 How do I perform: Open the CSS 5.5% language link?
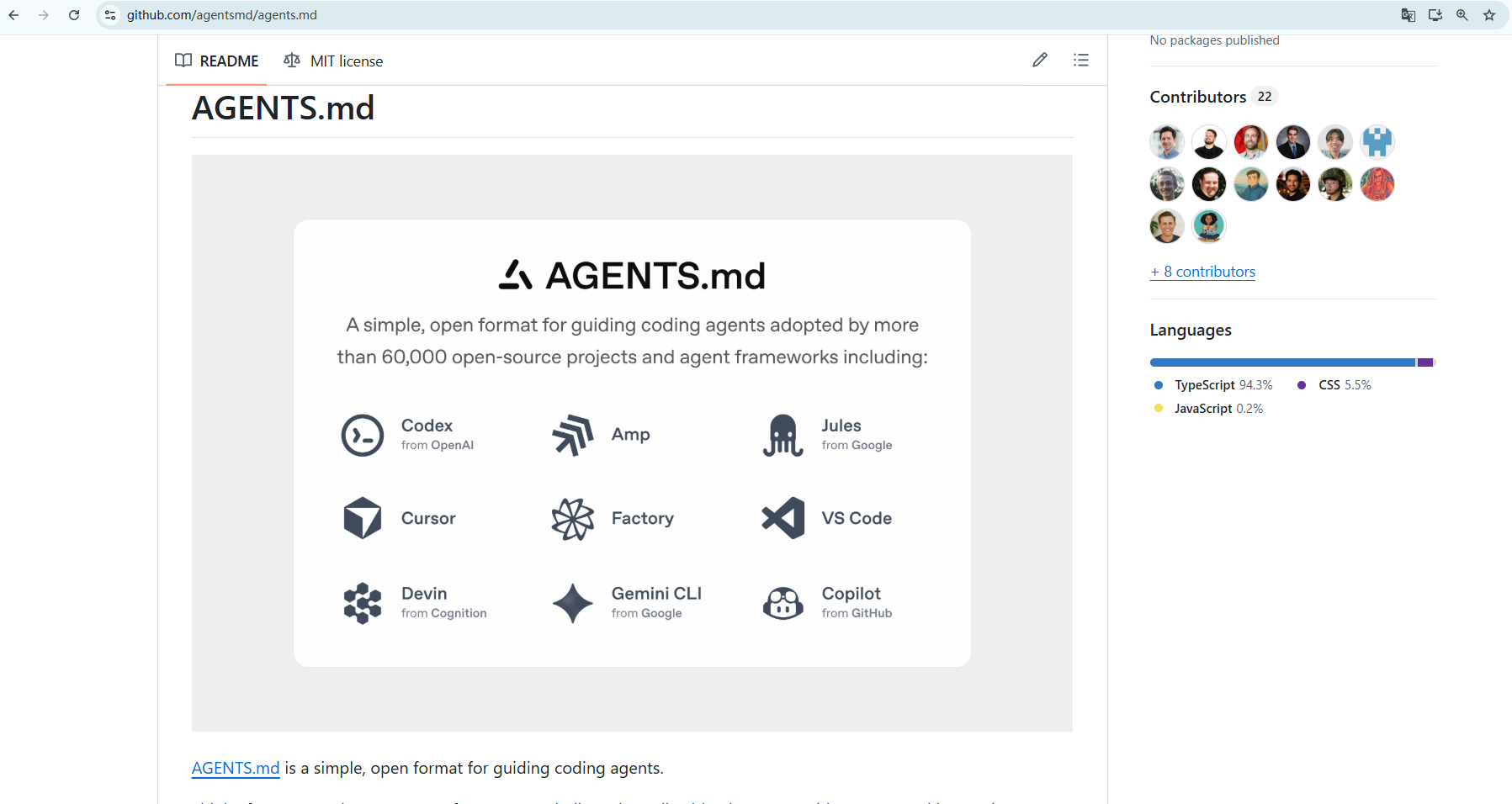pyautogui.click(x=1334, y=385)
